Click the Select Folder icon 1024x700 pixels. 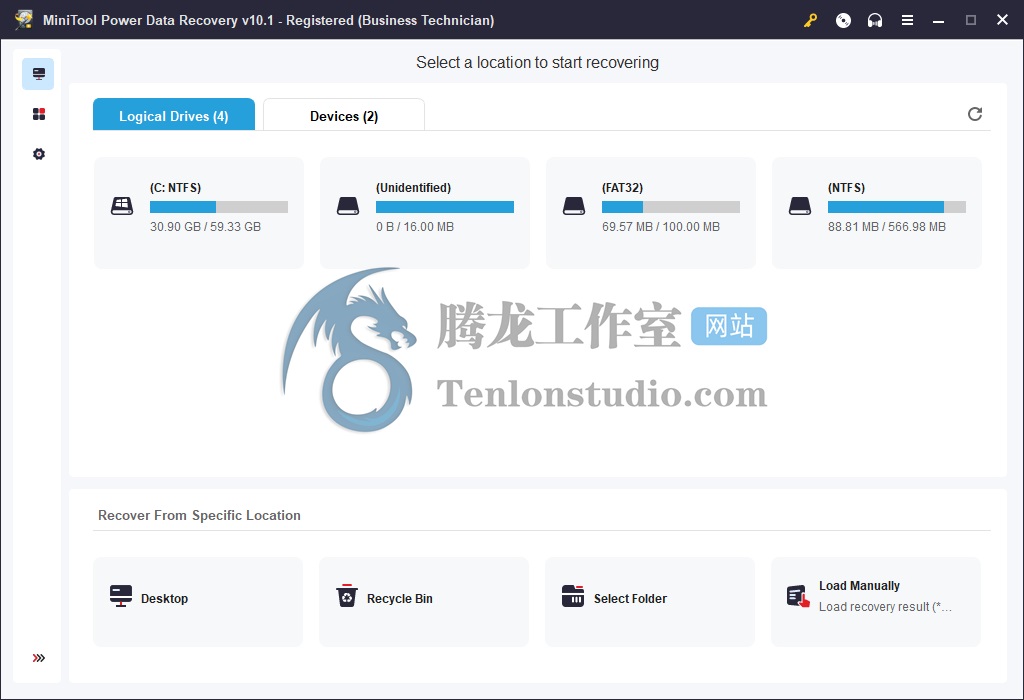point(573,596)
